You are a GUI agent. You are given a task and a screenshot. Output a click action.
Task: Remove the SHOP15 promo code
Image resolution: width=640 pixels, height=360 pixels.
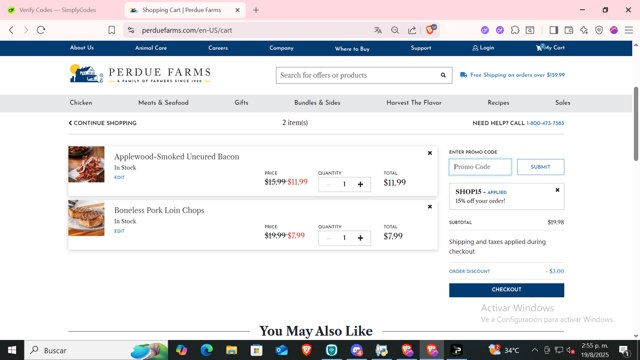pyautogui.click(x=557, y=190)
